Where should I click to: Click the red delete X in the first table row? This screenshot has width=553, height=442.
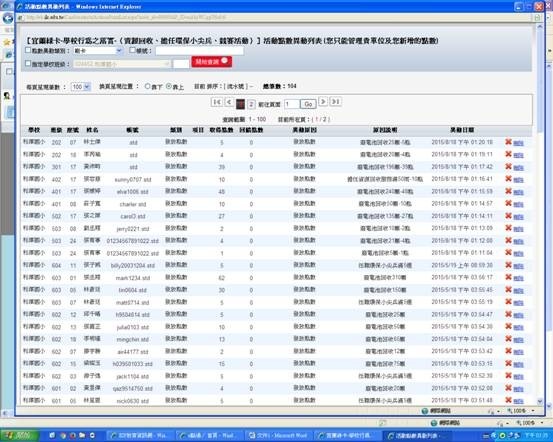pos(508,142)
